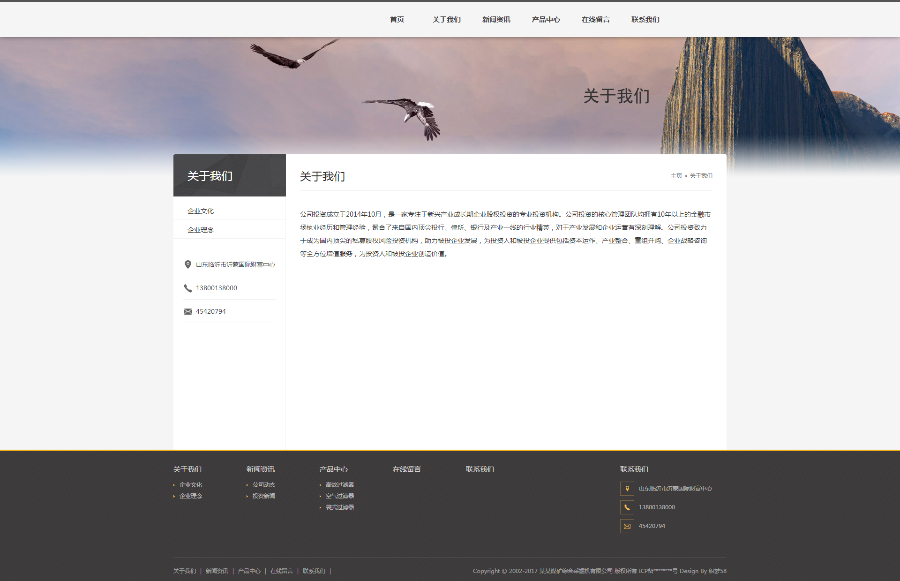Open 联系我们 in the top navigation
This screenshot has width=900, height=581.
coord(645,20)
